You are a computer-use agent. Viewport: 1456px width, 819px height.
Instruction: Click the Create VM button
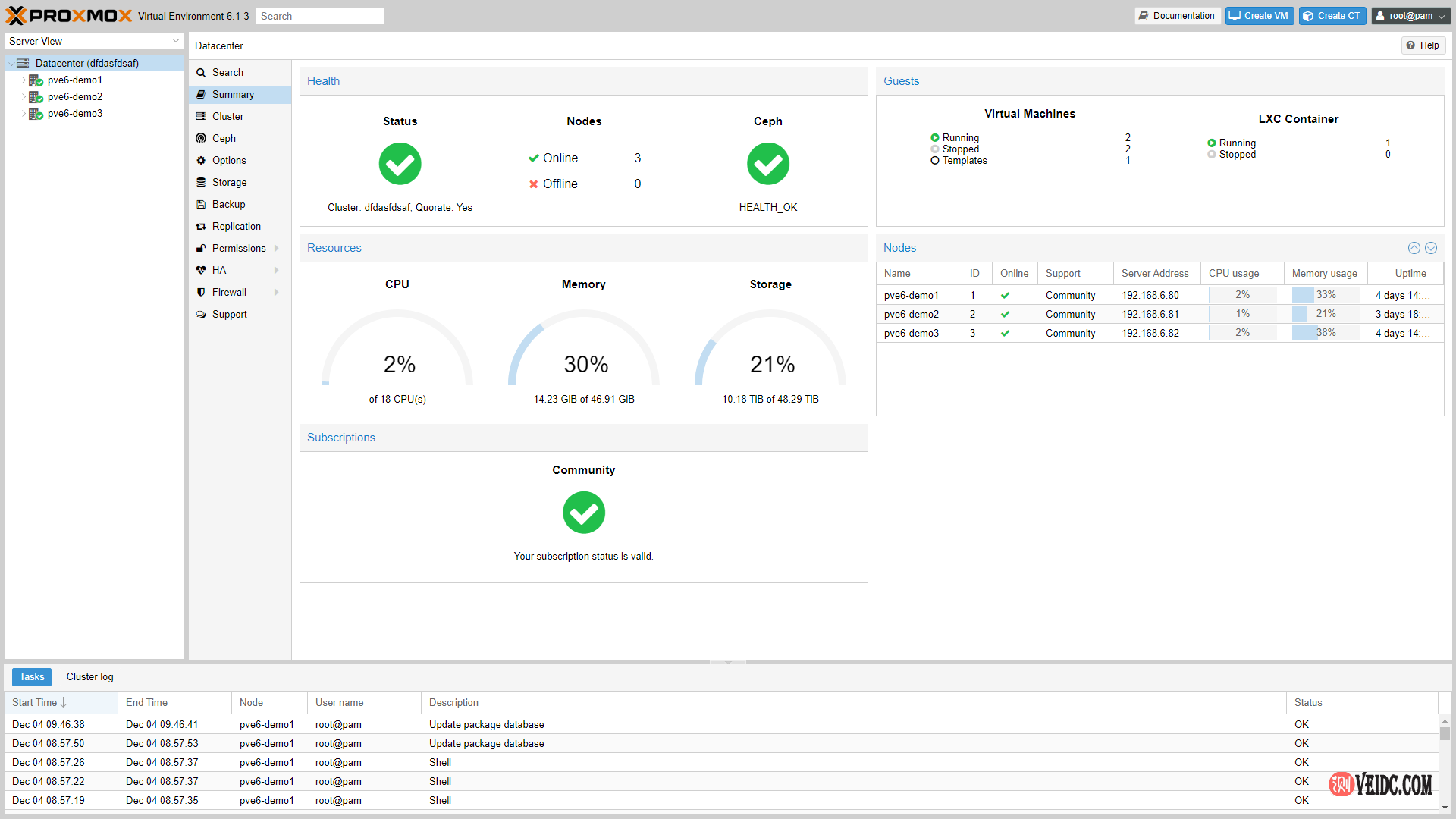coord(1259,16)
